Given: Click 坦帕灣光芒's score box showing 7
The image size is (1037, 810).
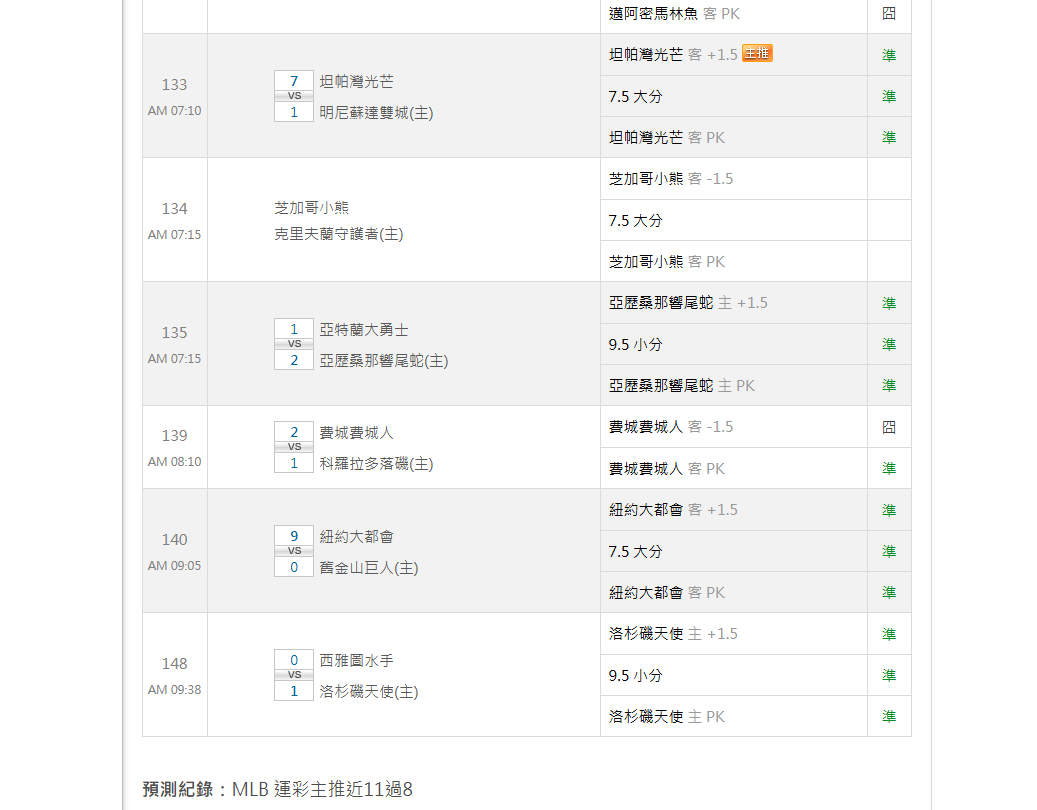Looking at the screenshot, I should click(294, 81).
